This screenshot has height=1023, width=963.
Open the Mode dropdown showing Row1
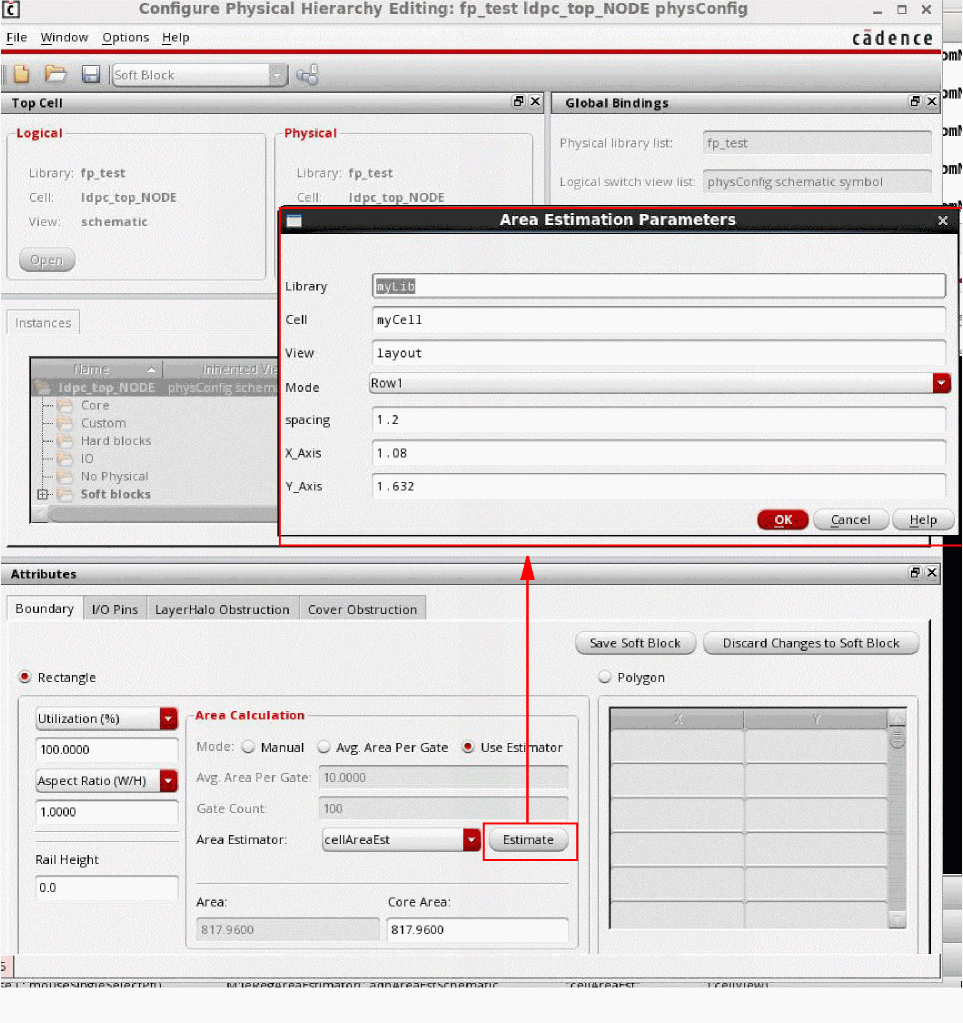tap(941, 384)
